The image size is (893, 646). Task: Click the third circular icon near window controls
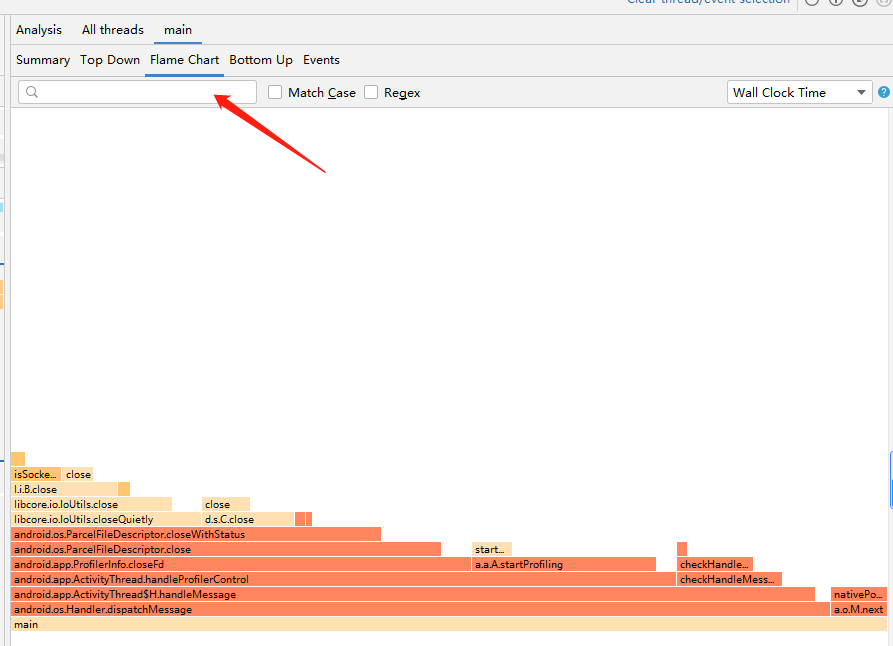click(x=860, y=3)
